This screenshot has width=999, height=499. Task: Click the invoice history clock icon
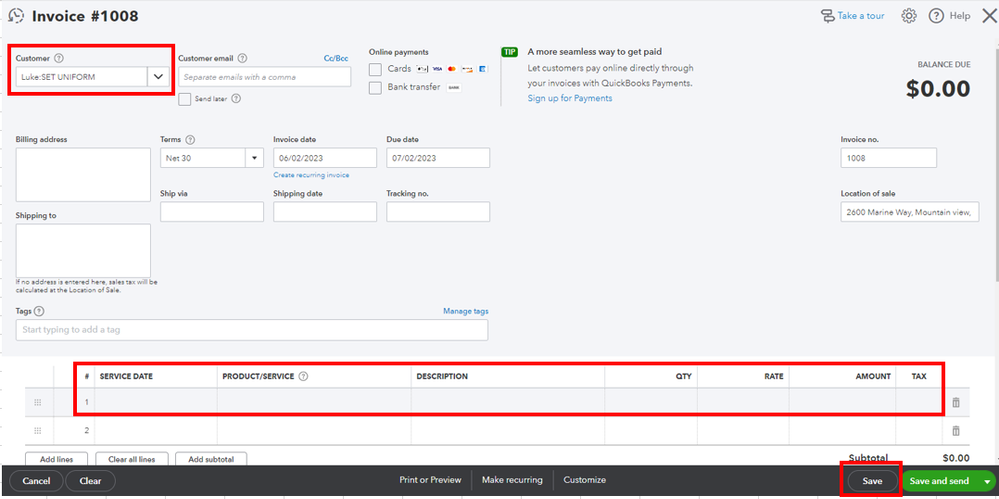click(x=16, y=16)
